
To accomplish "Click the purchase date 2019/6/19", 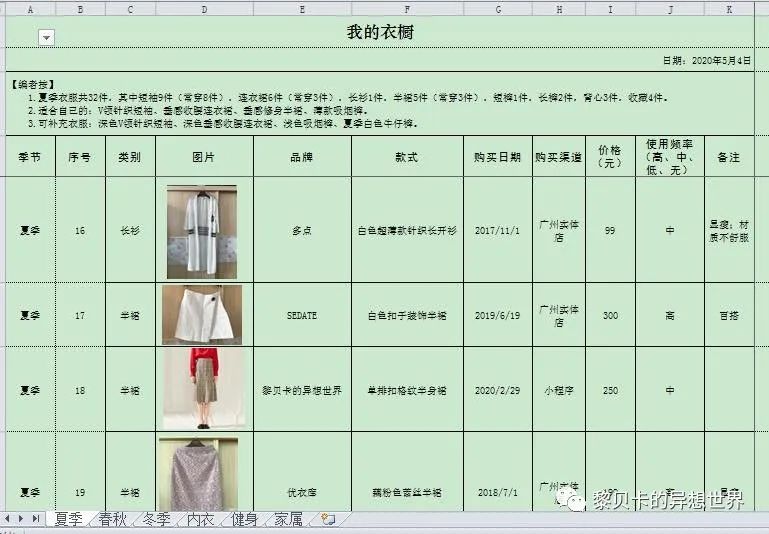I will click(x=498, y=315).
